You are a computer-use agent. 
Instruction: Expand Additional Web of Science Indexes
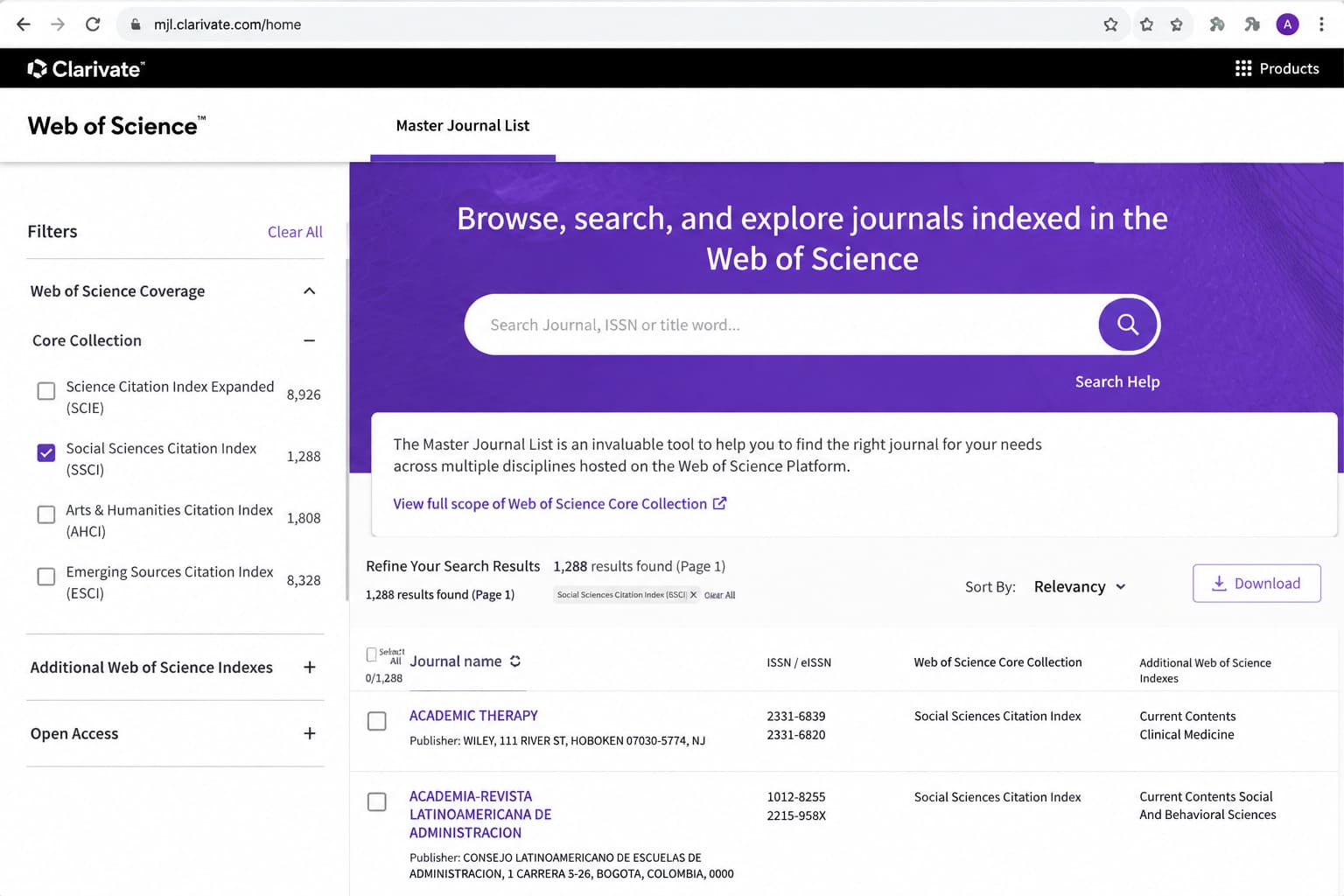coord(309,668)
